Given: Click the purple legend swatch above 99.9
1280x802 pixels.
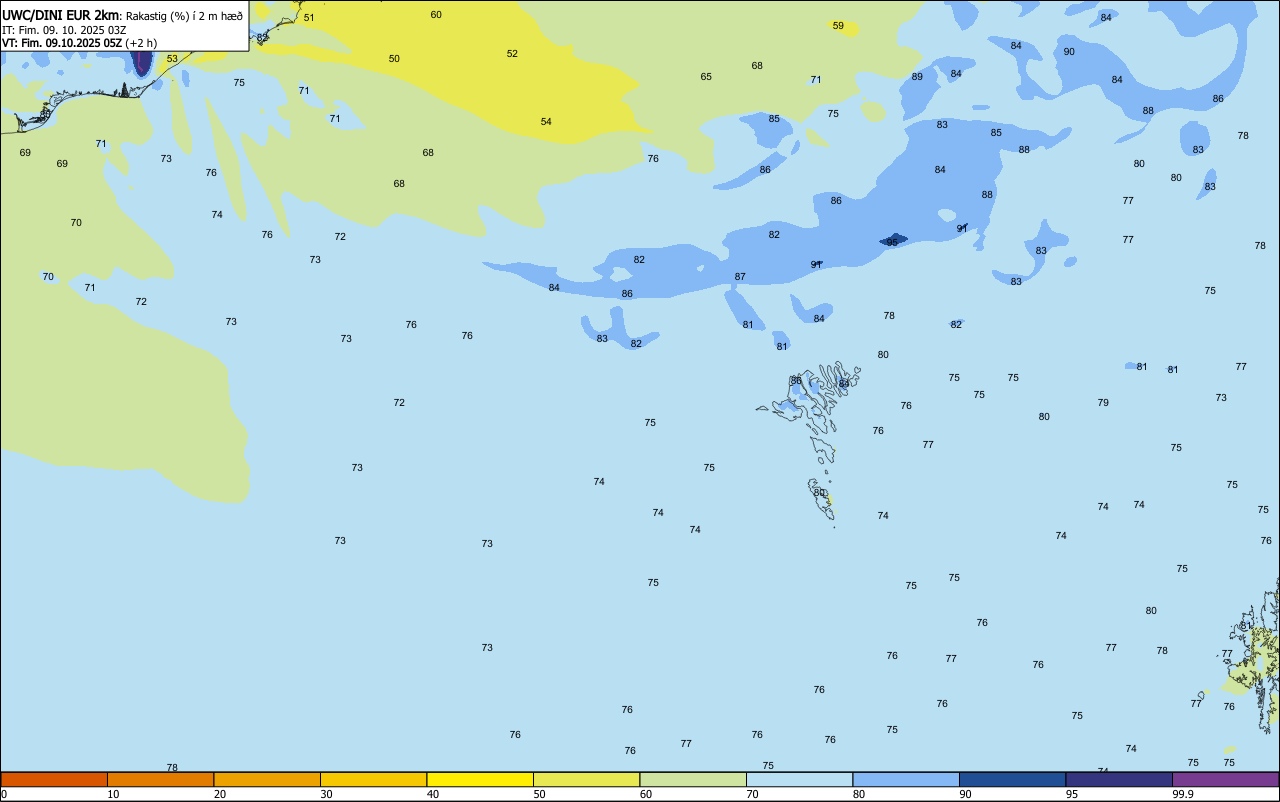Looking at the screenshot, I should 1225,779.
